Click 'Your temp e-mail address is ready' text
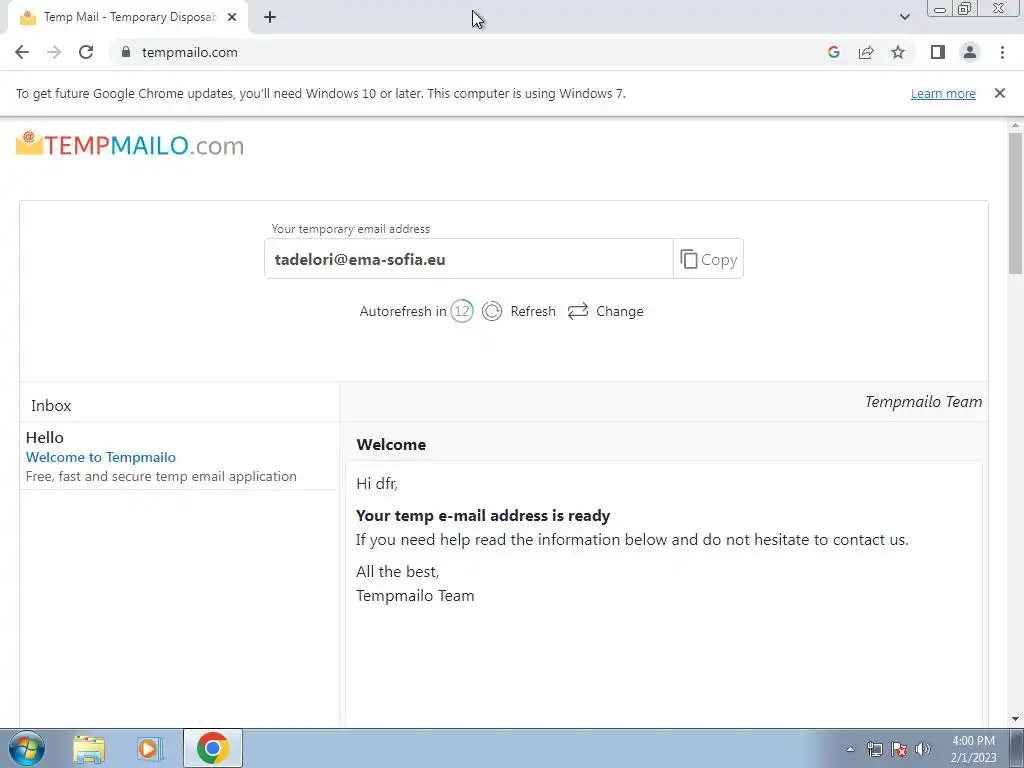 point(483,515)
